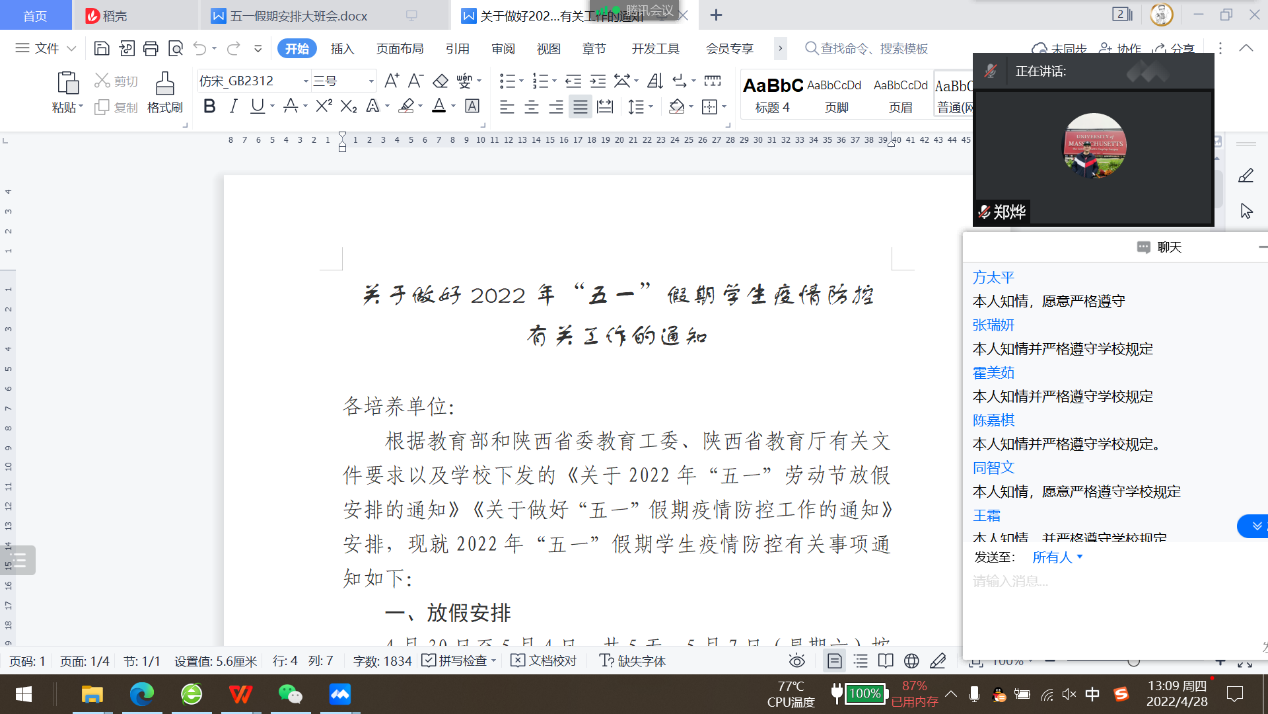Click the 文档校对 button in status bar

[545, 661]
